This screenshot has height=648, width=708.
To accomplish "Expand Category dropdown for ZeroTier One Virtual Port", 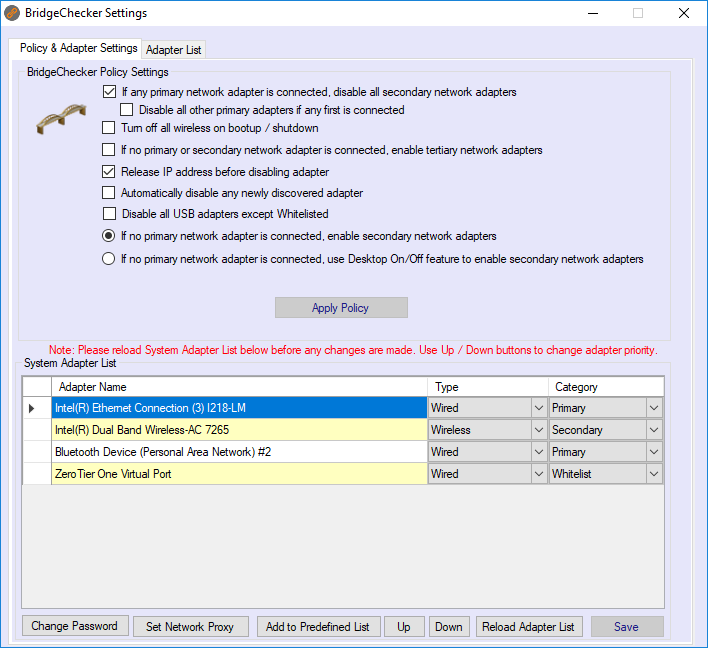I will (x=654, y=474).
